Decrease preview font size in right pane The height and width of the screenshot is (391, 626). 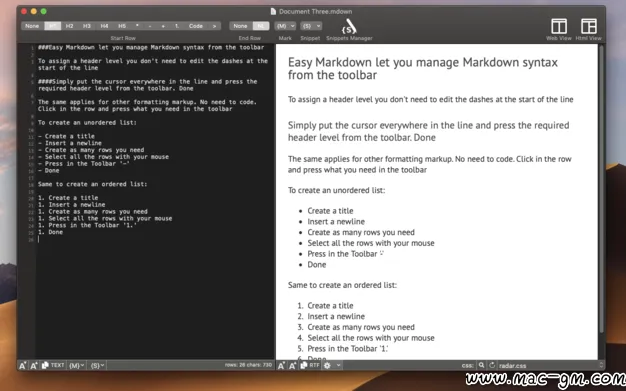coord(281,365)
